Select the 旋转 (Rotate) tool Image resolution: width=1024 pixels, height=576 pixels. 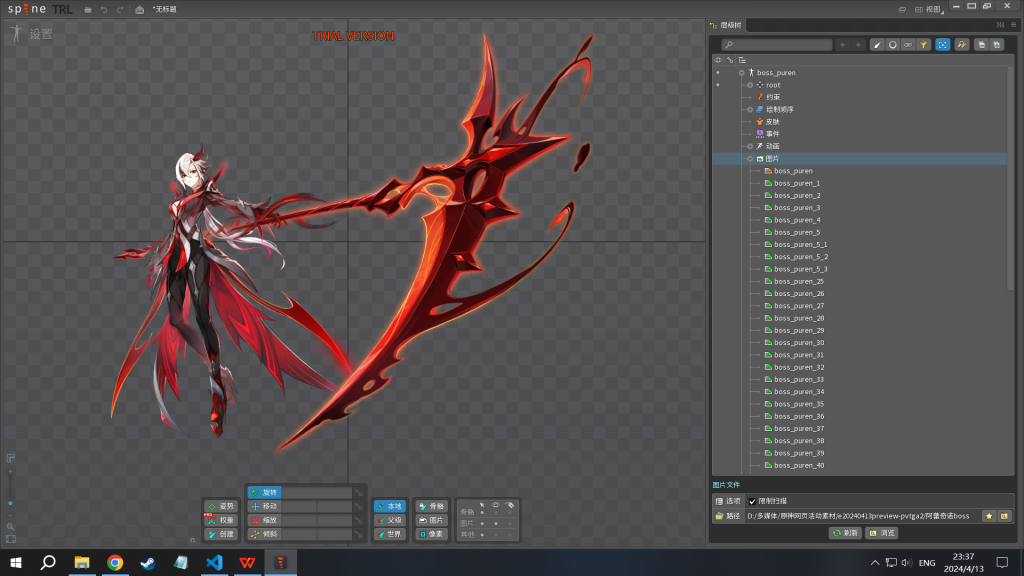[x=264, y=492]
